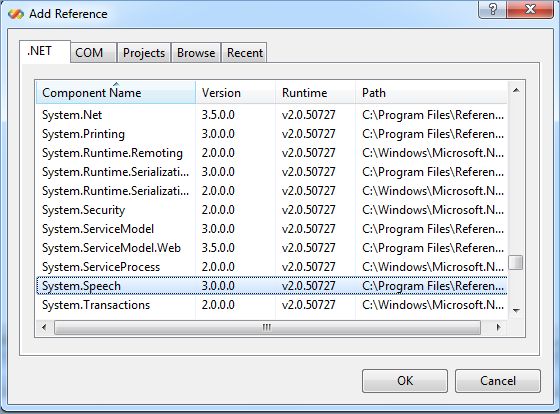Click runtime v2.0.50727 in the System.Speech row
Image resolution: width=560 pixels, height=414 pixels.
pos(309,286)
